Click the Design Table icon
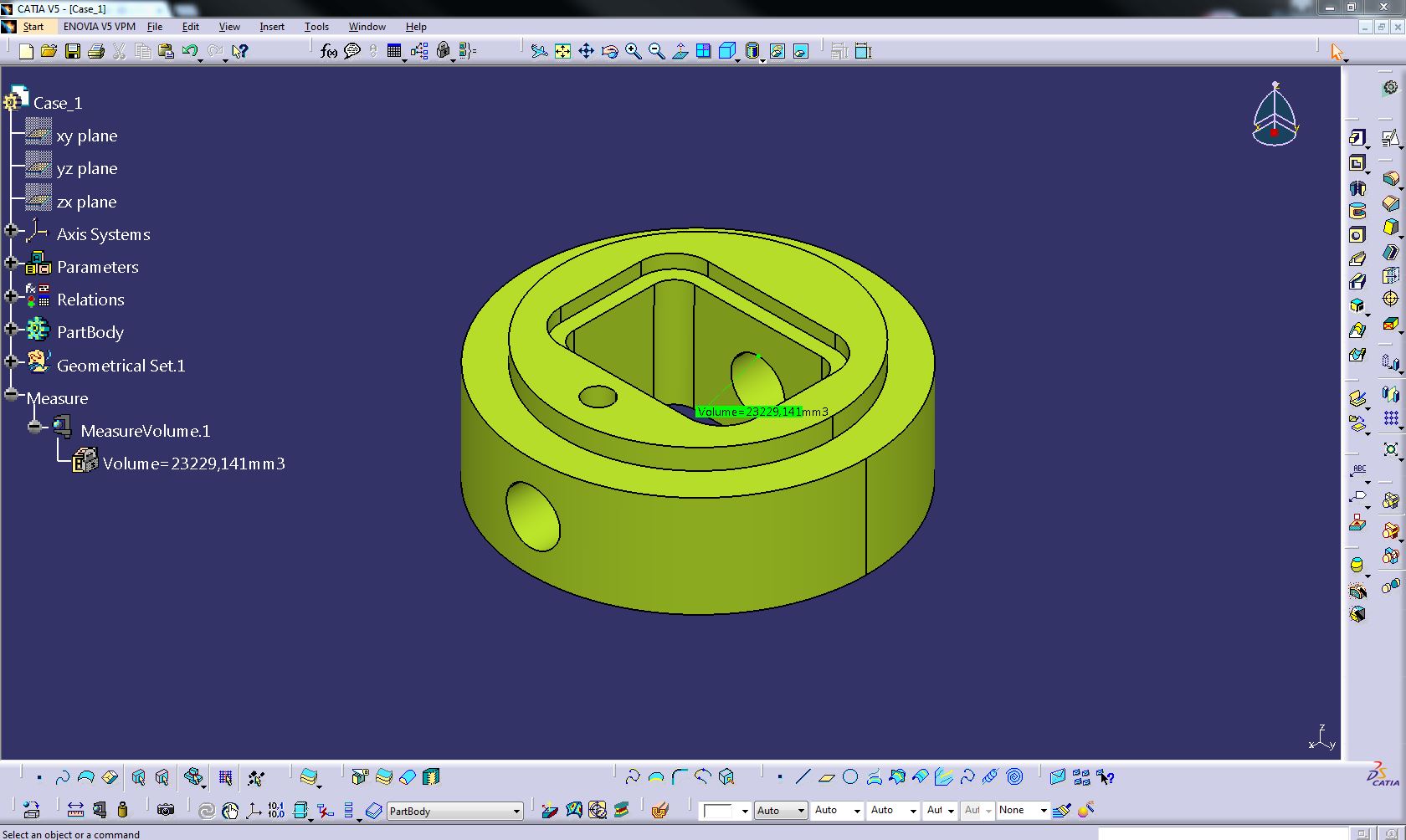Screen dimensions: 1406x840 click(394, 52)
